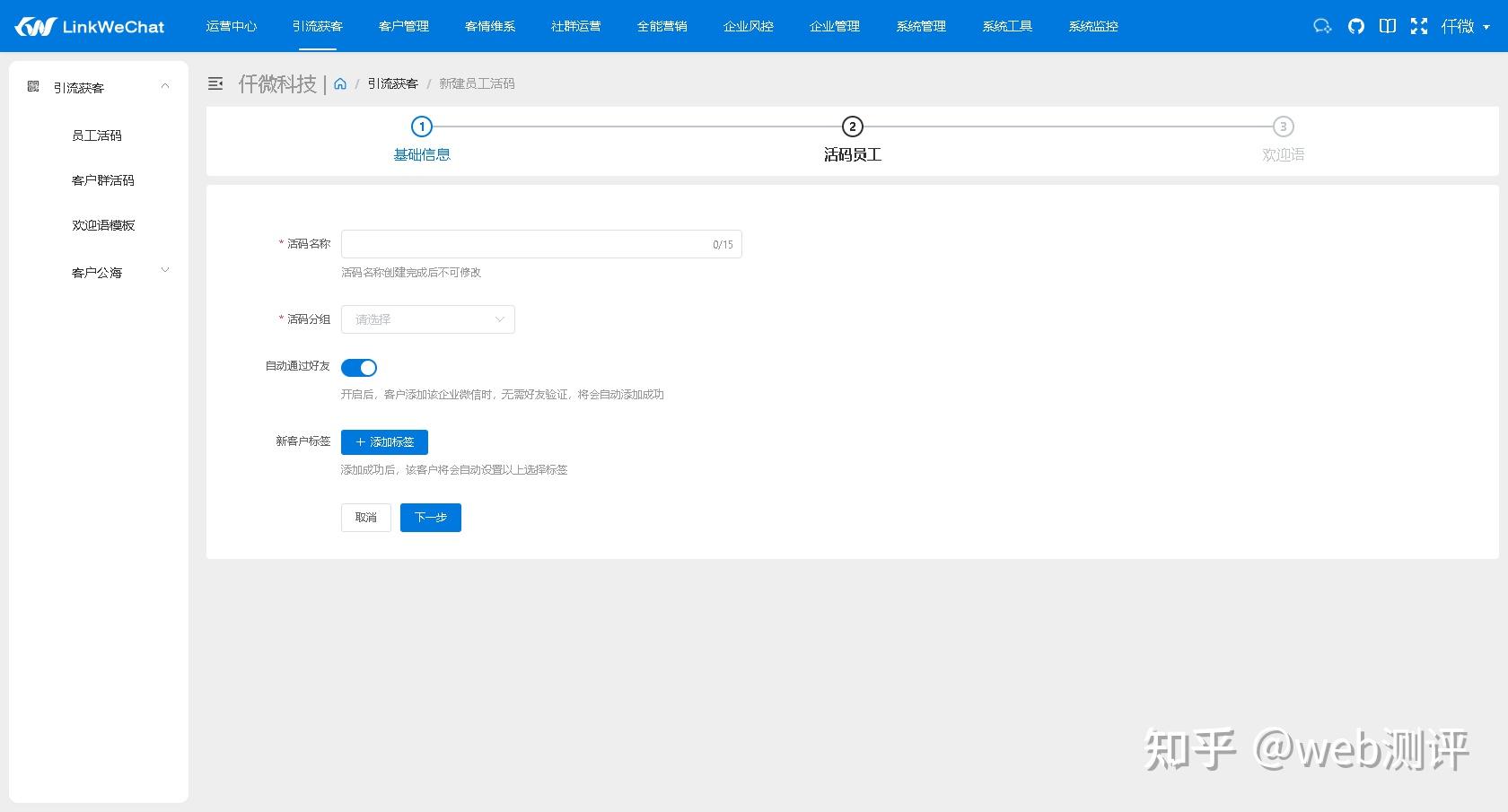Click the 取消 button

click(365, 518)
